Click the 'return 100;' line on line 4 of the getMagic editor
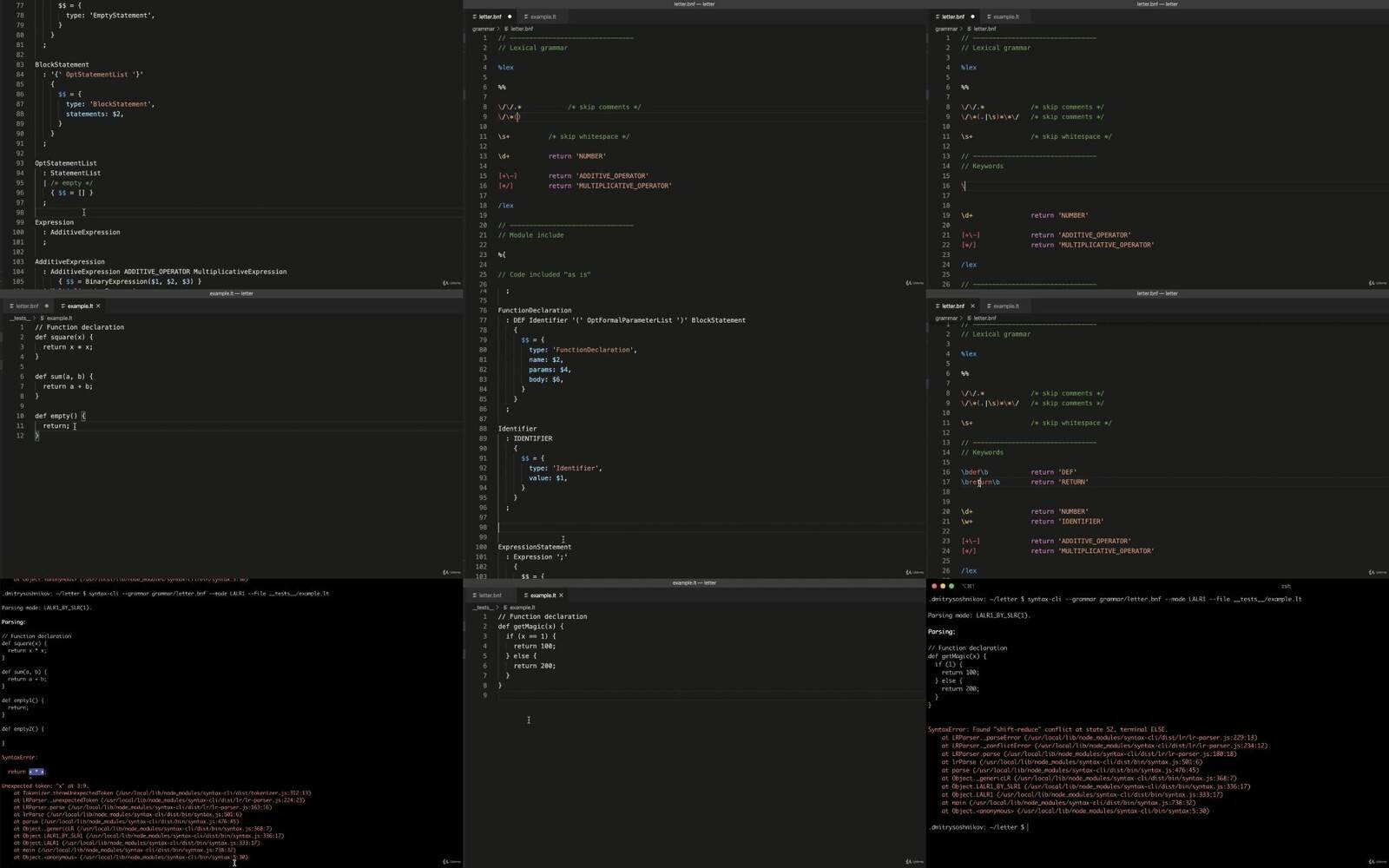This screenshot has height=868, width=1389. point(534,646)
